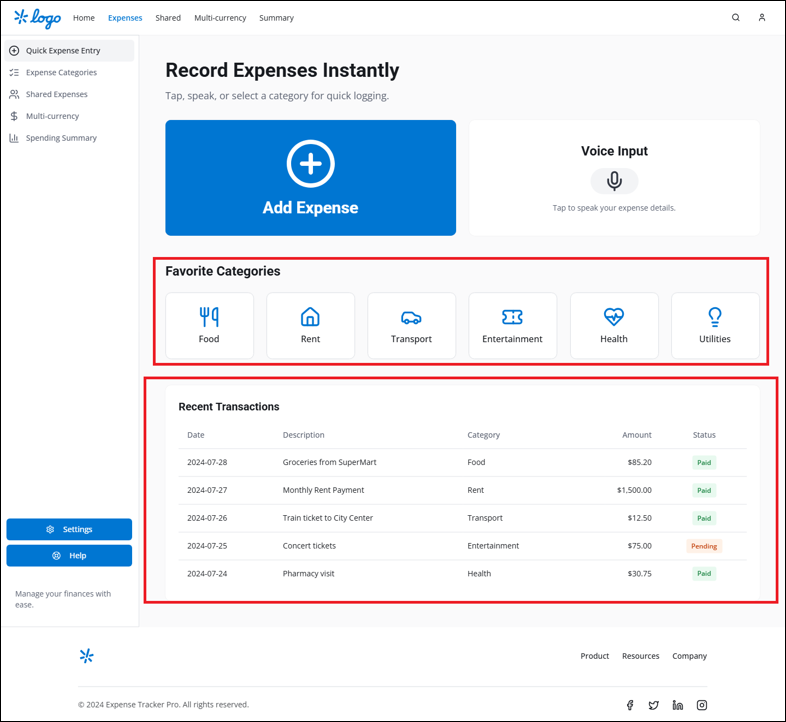Open the Summary nav item
Image resolution: width=786 pixels, height=722 pixels.
click(276, 18)
